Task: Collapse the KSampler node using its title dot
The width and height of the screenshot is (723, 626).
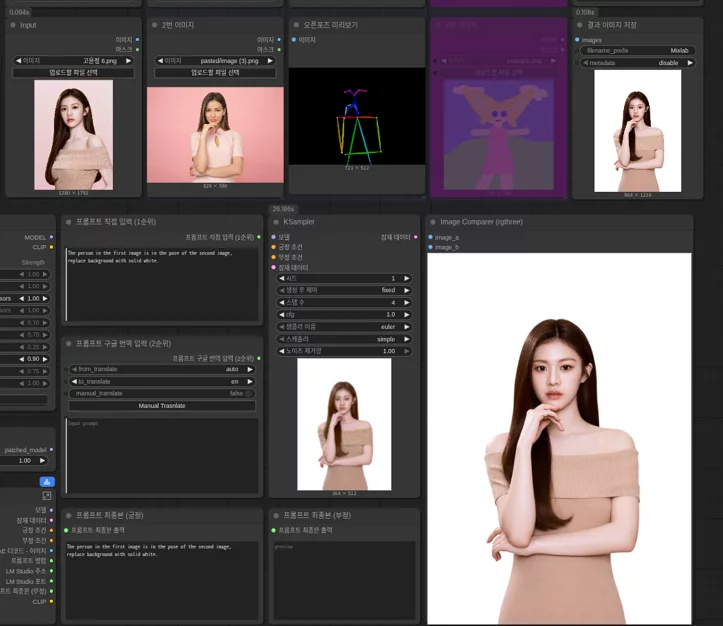Action: [x=276, y=222]
